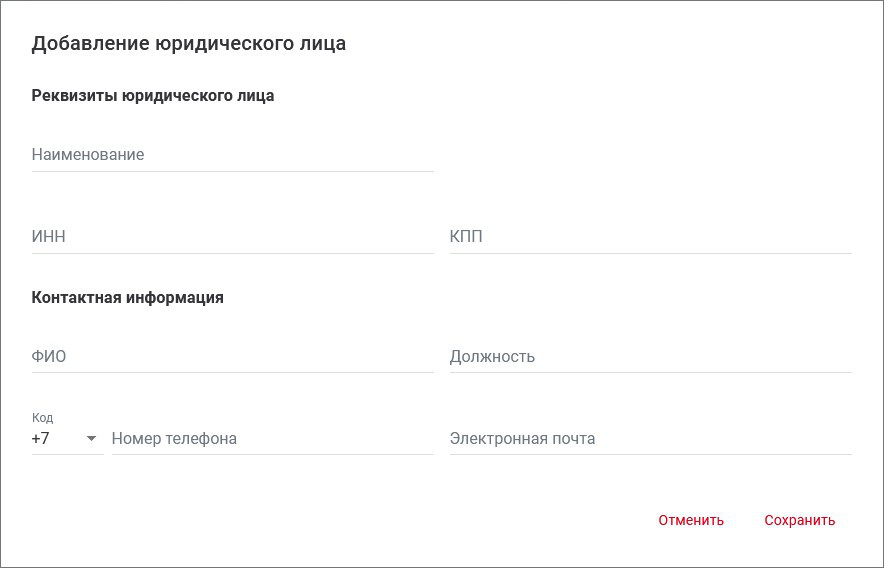Focus the Электронная почта field
Image resolution: width=884 pixels, height=568 pixels.
click(650, 439)
